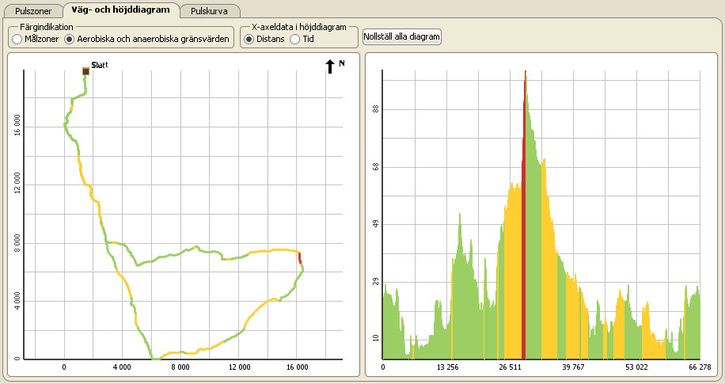Click the 68 altitude axis label
Screen dimensions: 725x384
point(375,167)
